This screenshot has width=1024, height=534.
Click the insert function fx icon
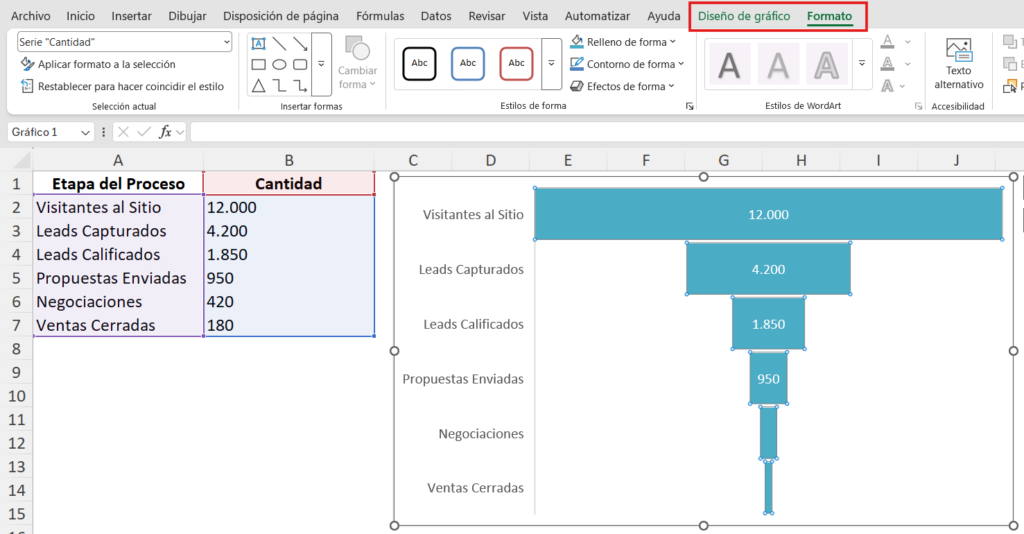coord(165,132)
